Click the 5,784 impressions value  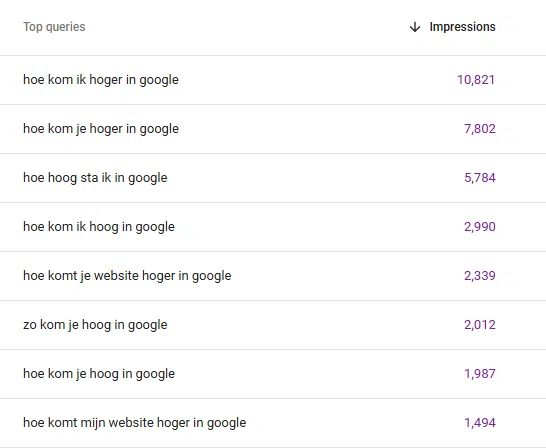(479, 178)
